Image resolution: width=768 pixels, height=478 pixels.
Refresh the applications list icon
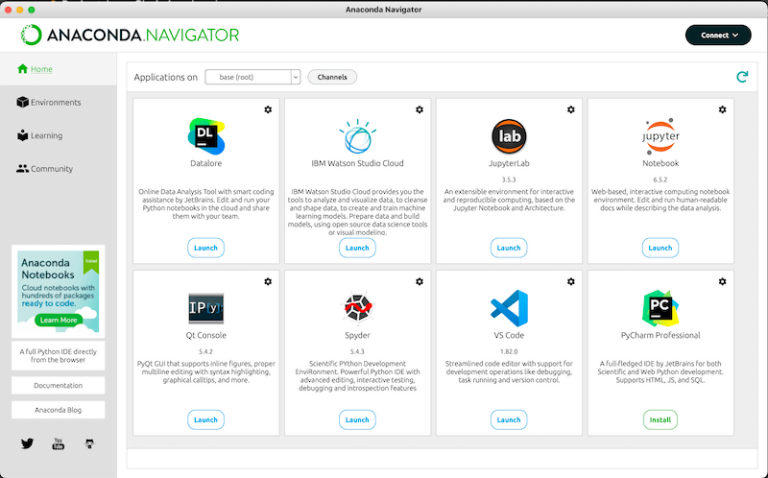(741, 77)
